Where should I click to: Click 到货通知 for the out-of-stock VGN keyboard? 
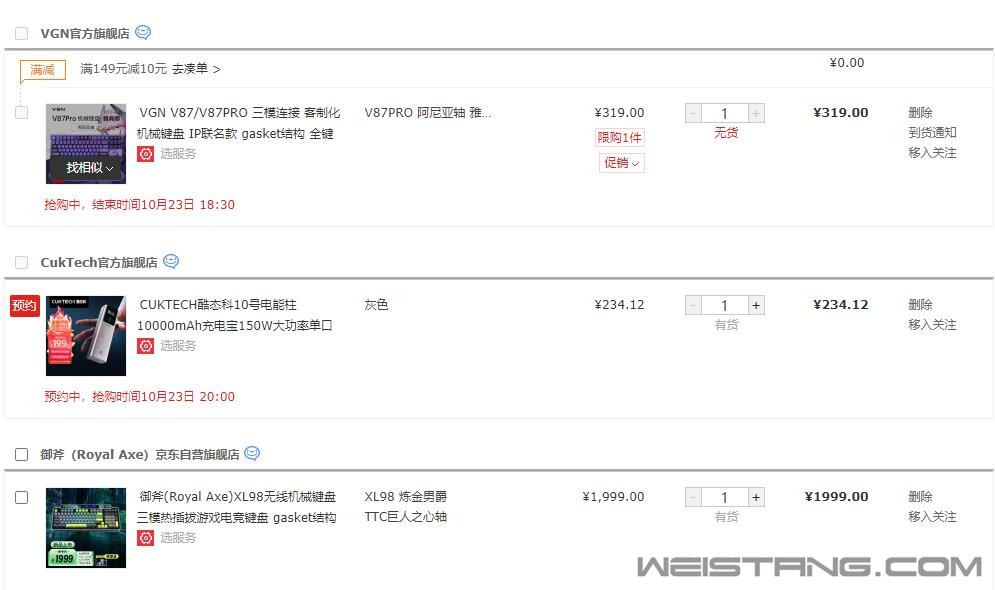[x=932, y=133]
